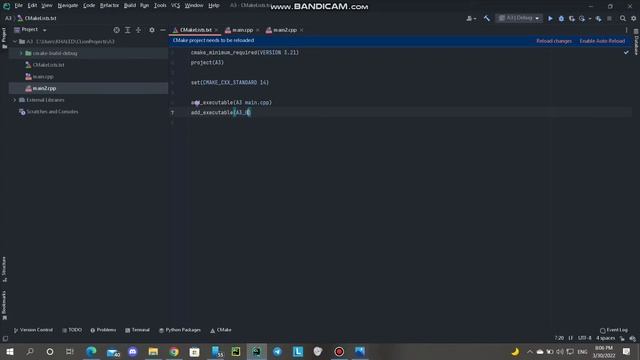Close the main2.cpp editor tab

tap(302, 30)
